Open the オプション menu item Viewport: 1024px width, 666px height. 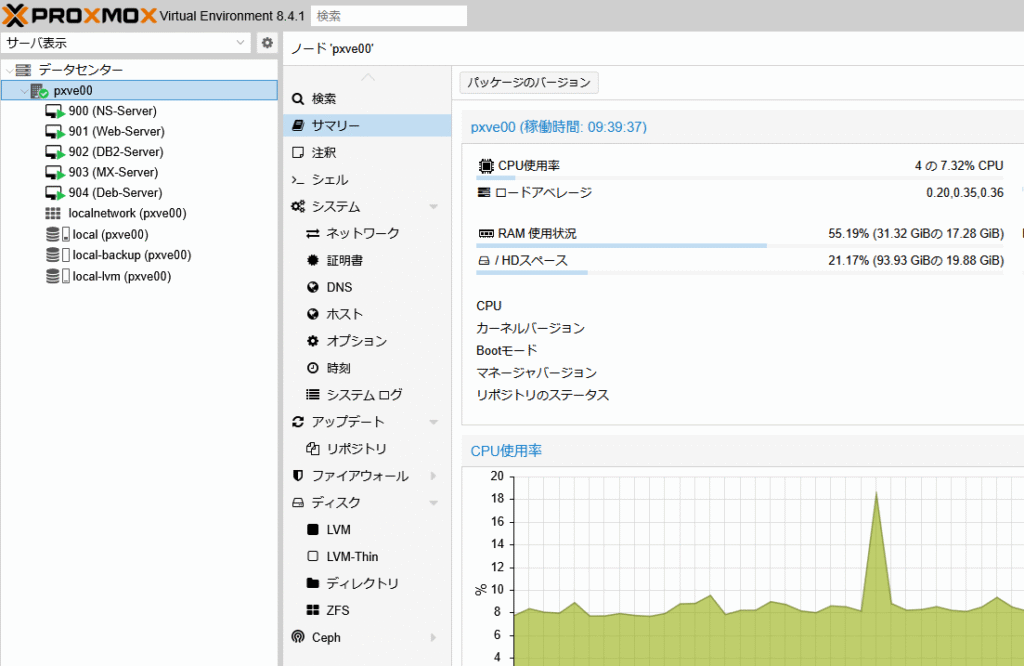point(368,341)
